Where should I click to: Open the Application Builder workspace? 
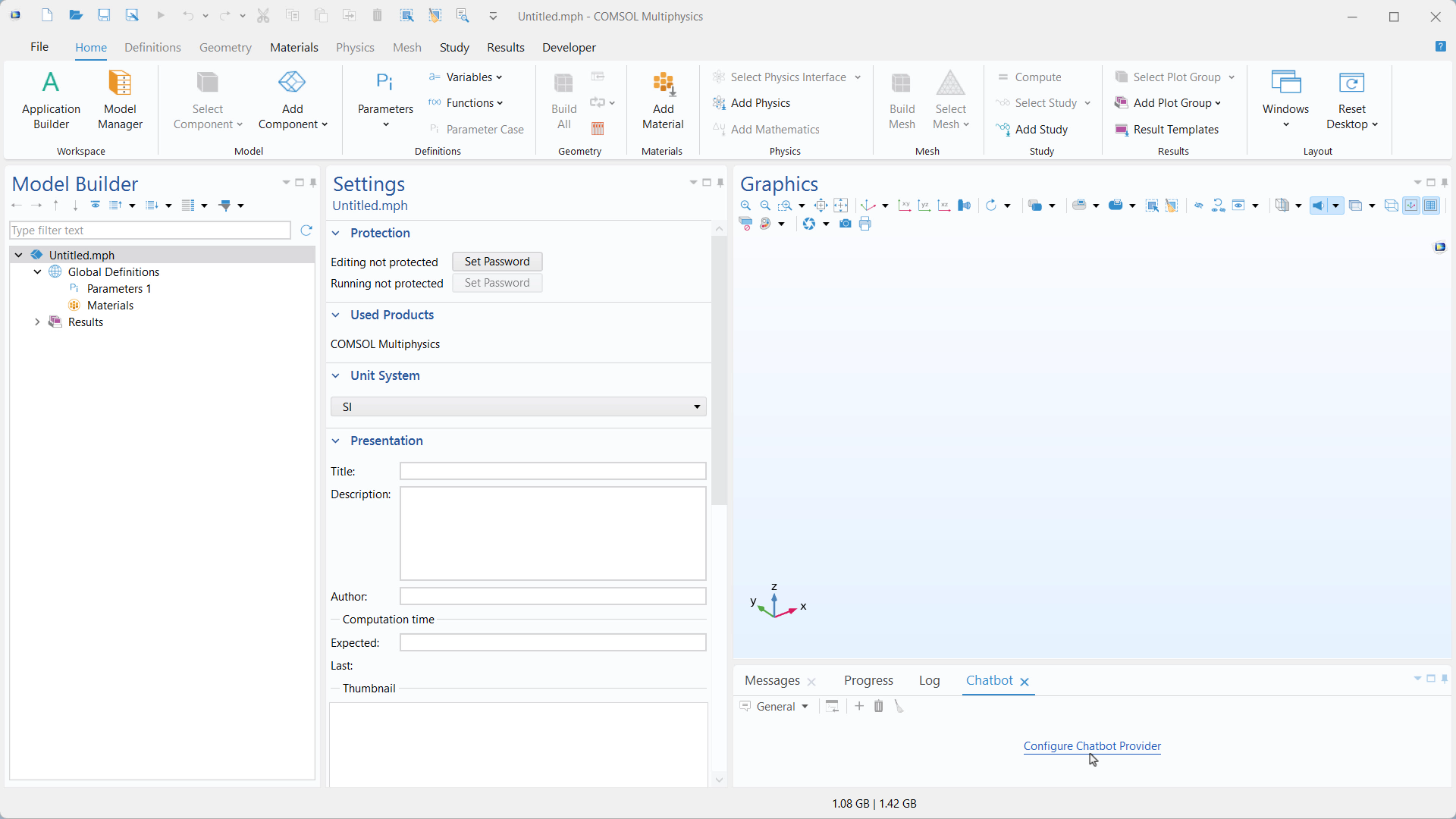(51, 100)
